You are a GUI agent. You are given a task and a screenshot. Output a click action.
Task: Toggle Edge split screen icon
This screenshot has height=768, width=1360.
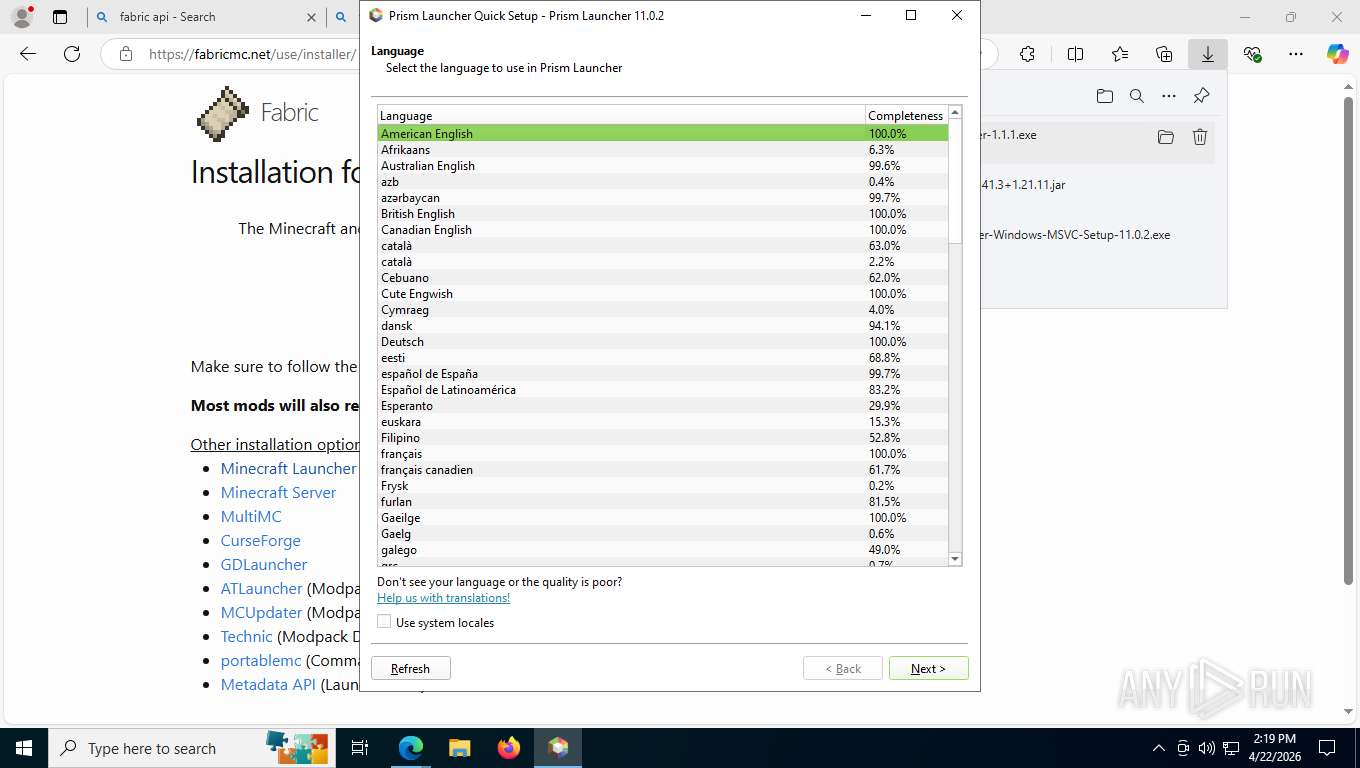pos(1075,54)
